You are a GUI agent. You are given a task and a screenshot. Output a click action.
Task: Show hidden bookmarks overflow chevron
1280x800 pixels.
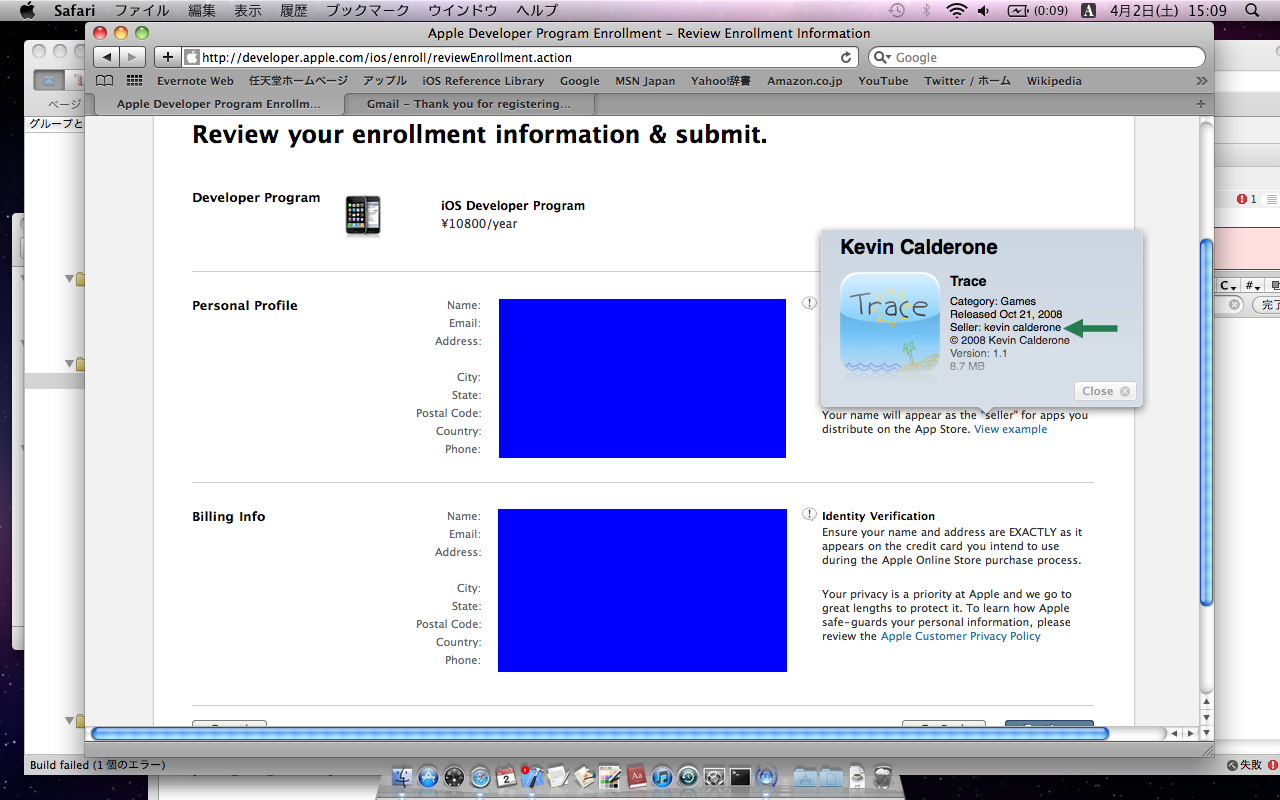pyautogui.click(x=1201, y=81)
